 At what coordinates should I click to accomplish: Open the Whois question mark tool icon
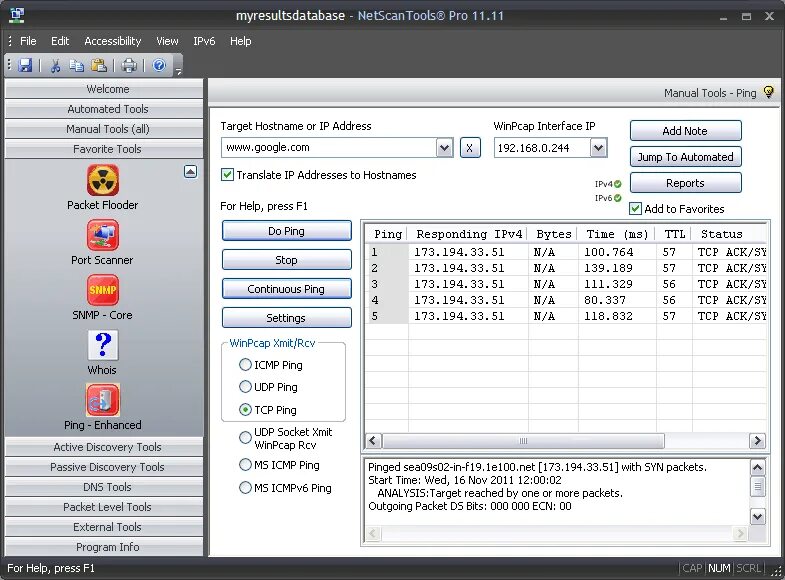[103, 345]
